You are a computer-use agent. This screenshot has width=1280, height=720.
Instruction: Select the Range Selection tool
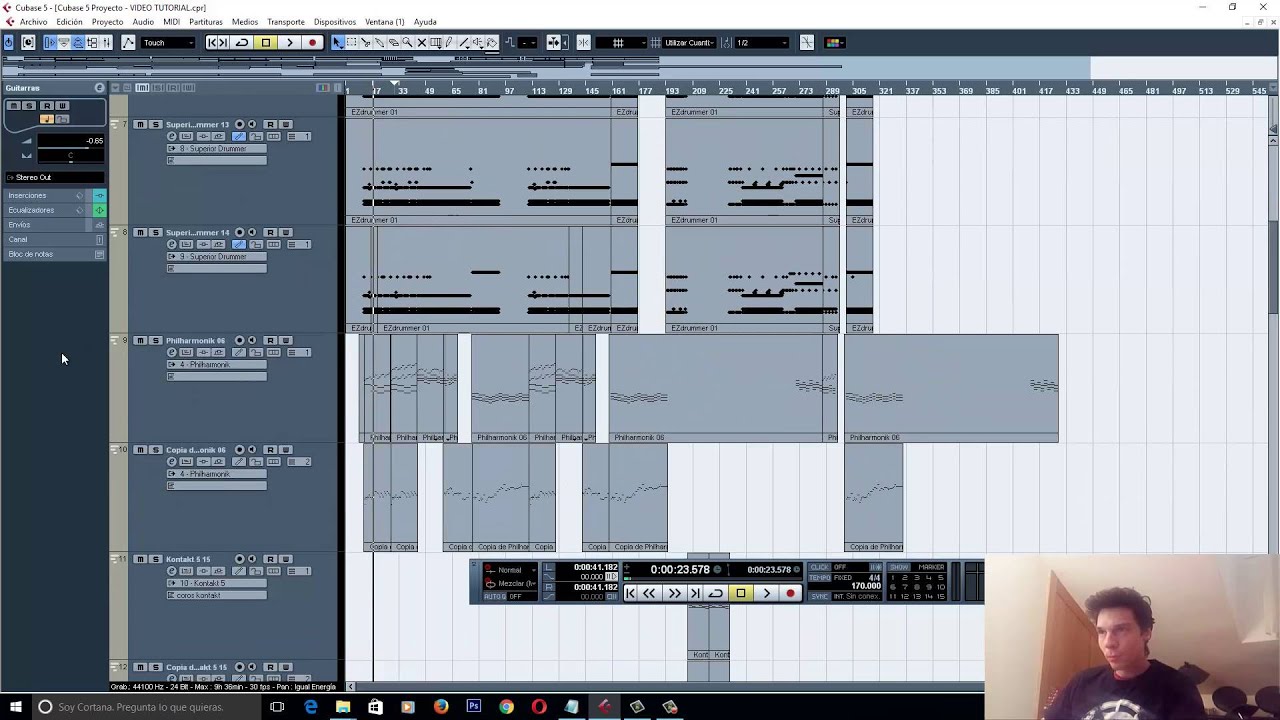tap(351, 42)
